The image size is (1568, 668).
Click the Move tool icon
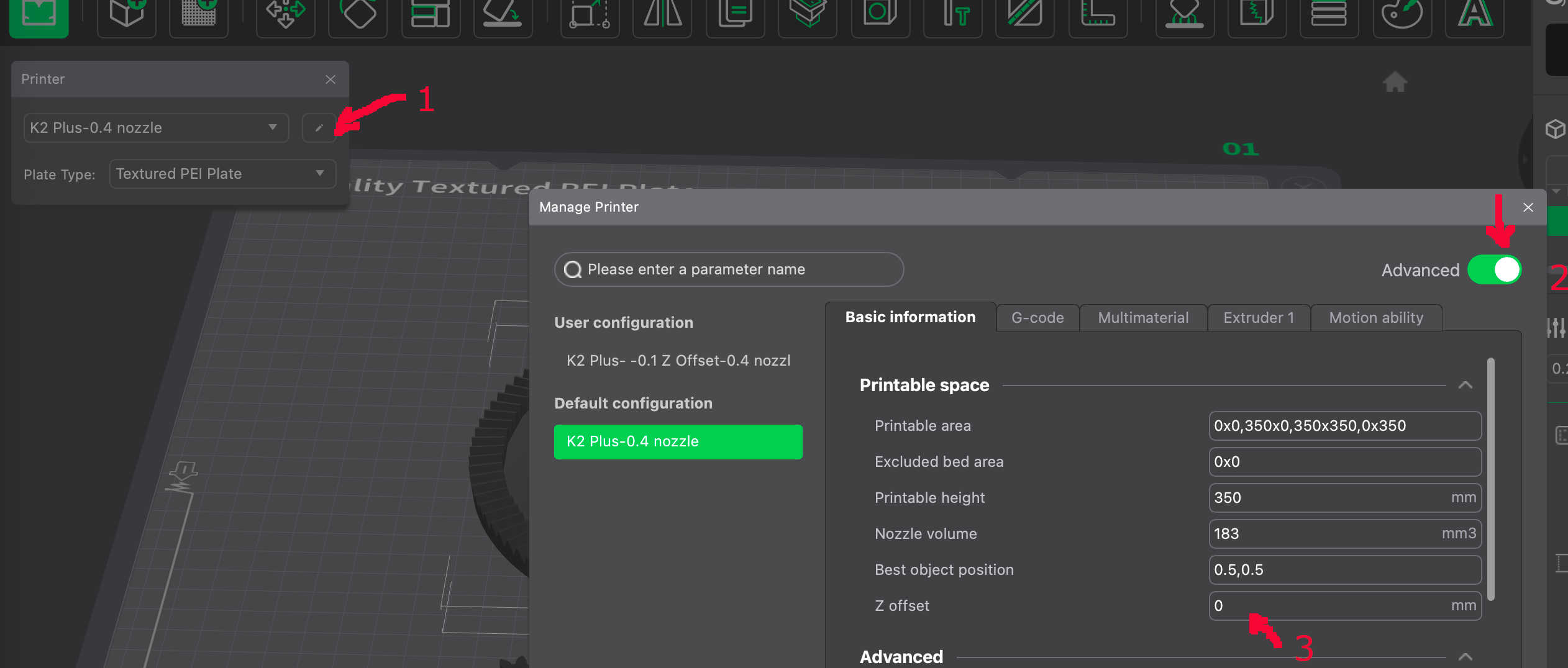coord(285,15)
